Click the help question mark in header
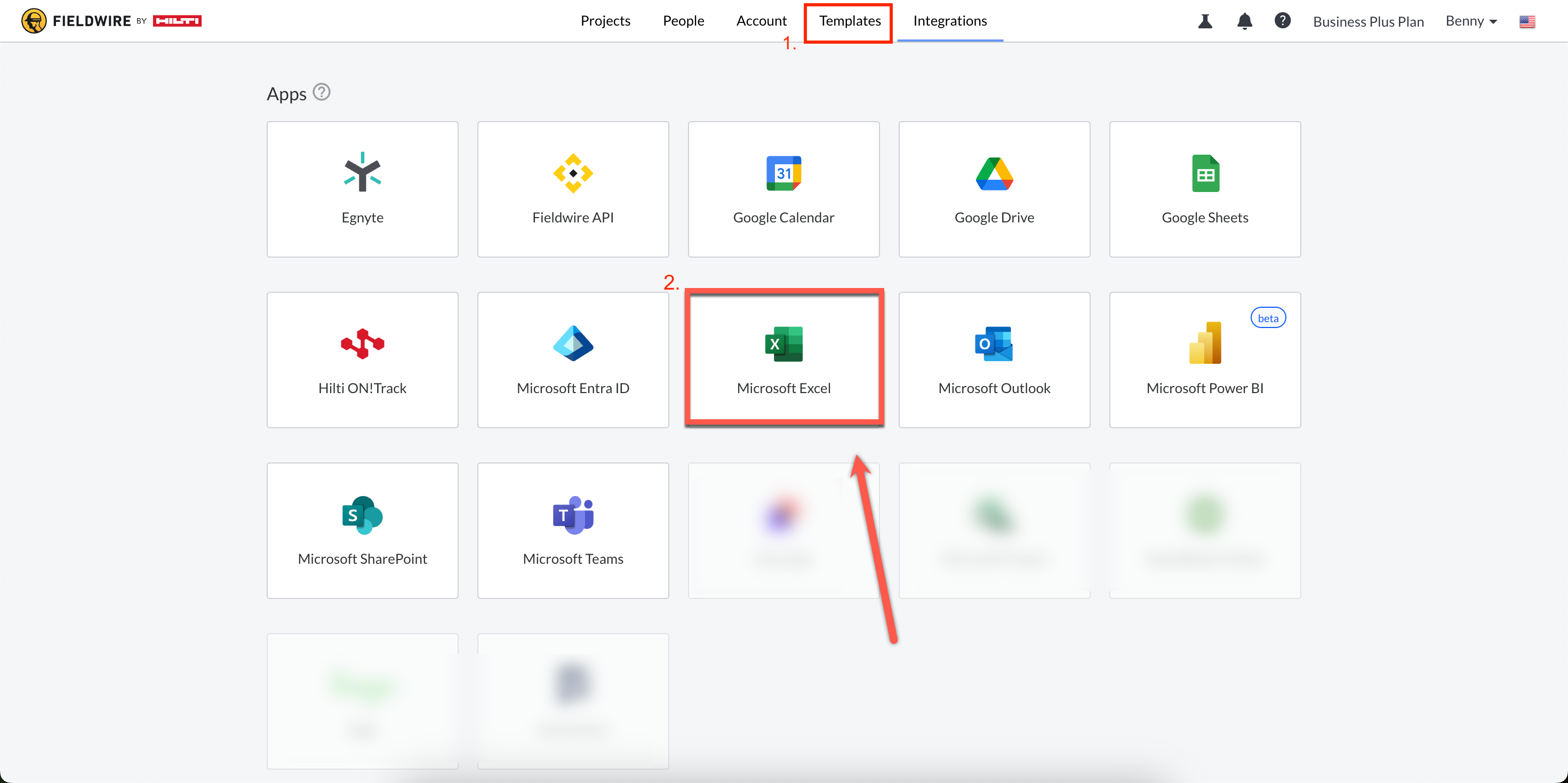The height and width of the screenshot is (783, 1568). point(1283,21)
